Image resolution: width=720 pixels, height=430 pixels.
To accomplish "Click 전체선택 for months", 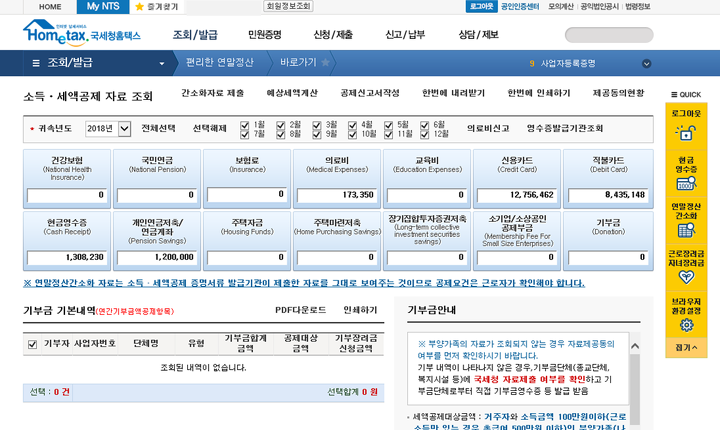I will [158, 129].
